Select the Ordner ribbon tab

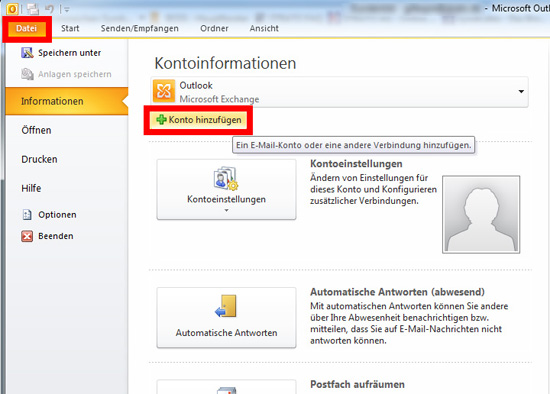(214, 28)
